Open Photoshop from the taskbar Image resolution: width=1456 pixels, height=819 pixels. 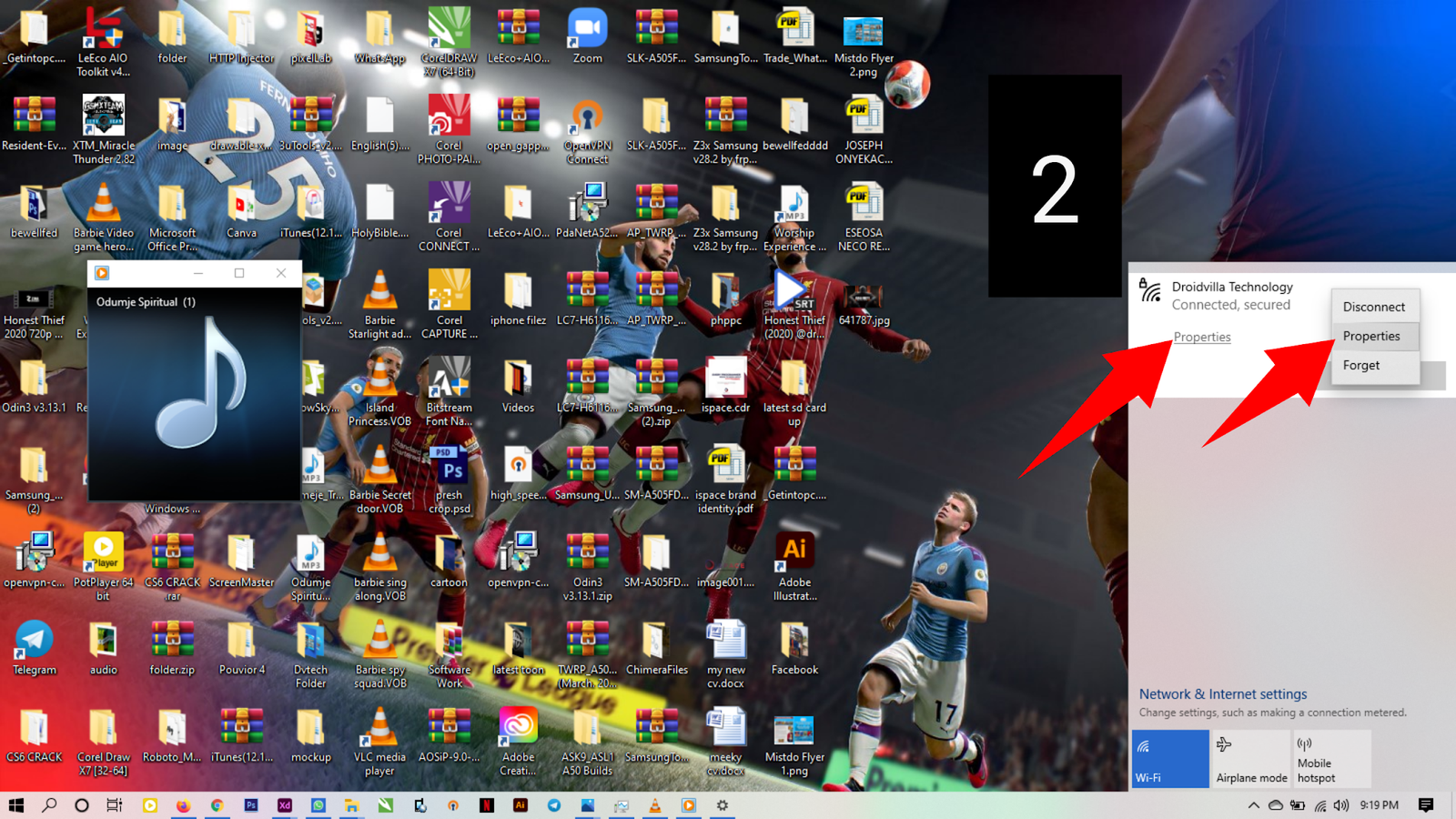[250, 805]
